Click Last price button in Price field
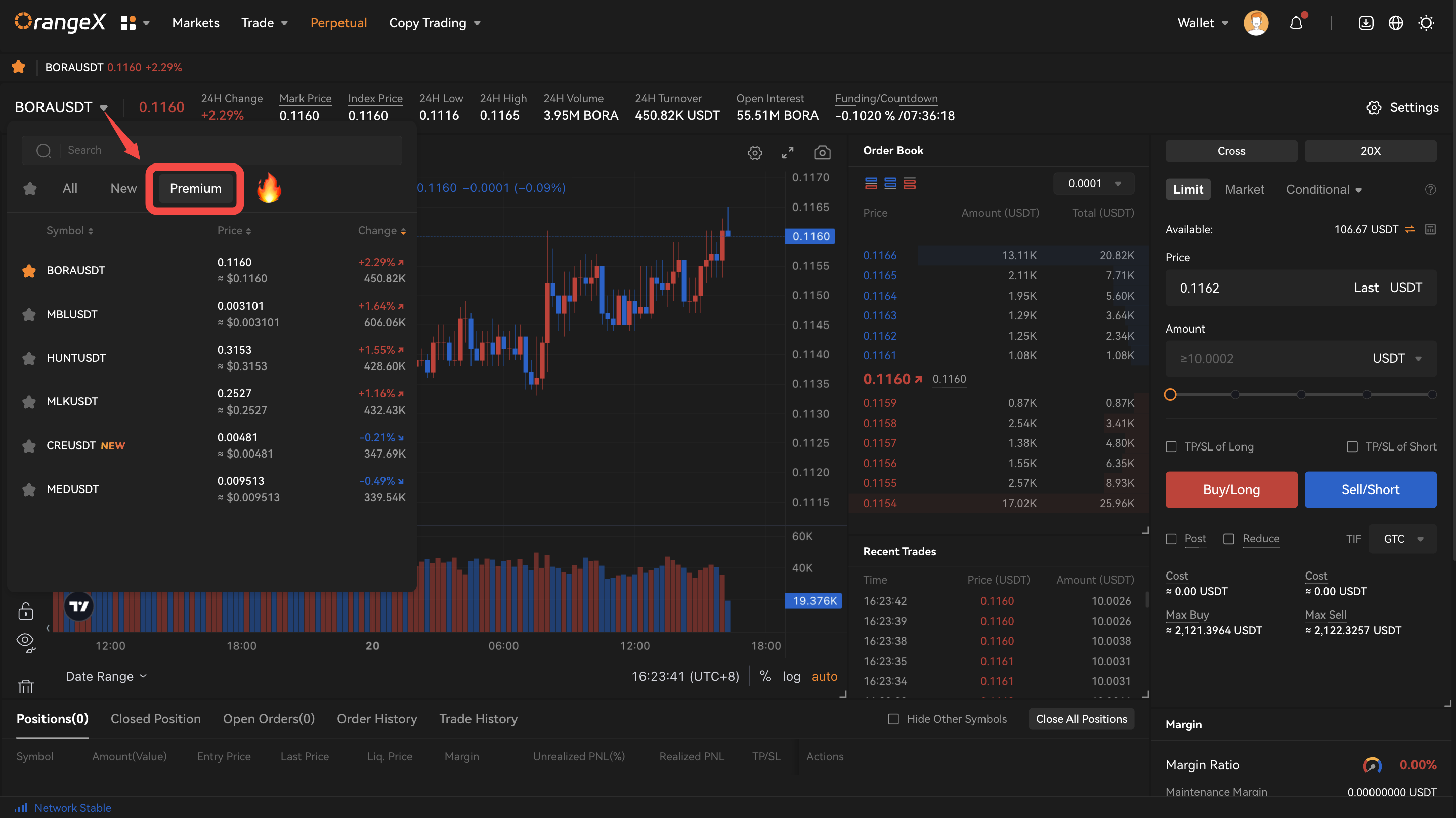The image size is (1456, 818). pos(1365,288)
